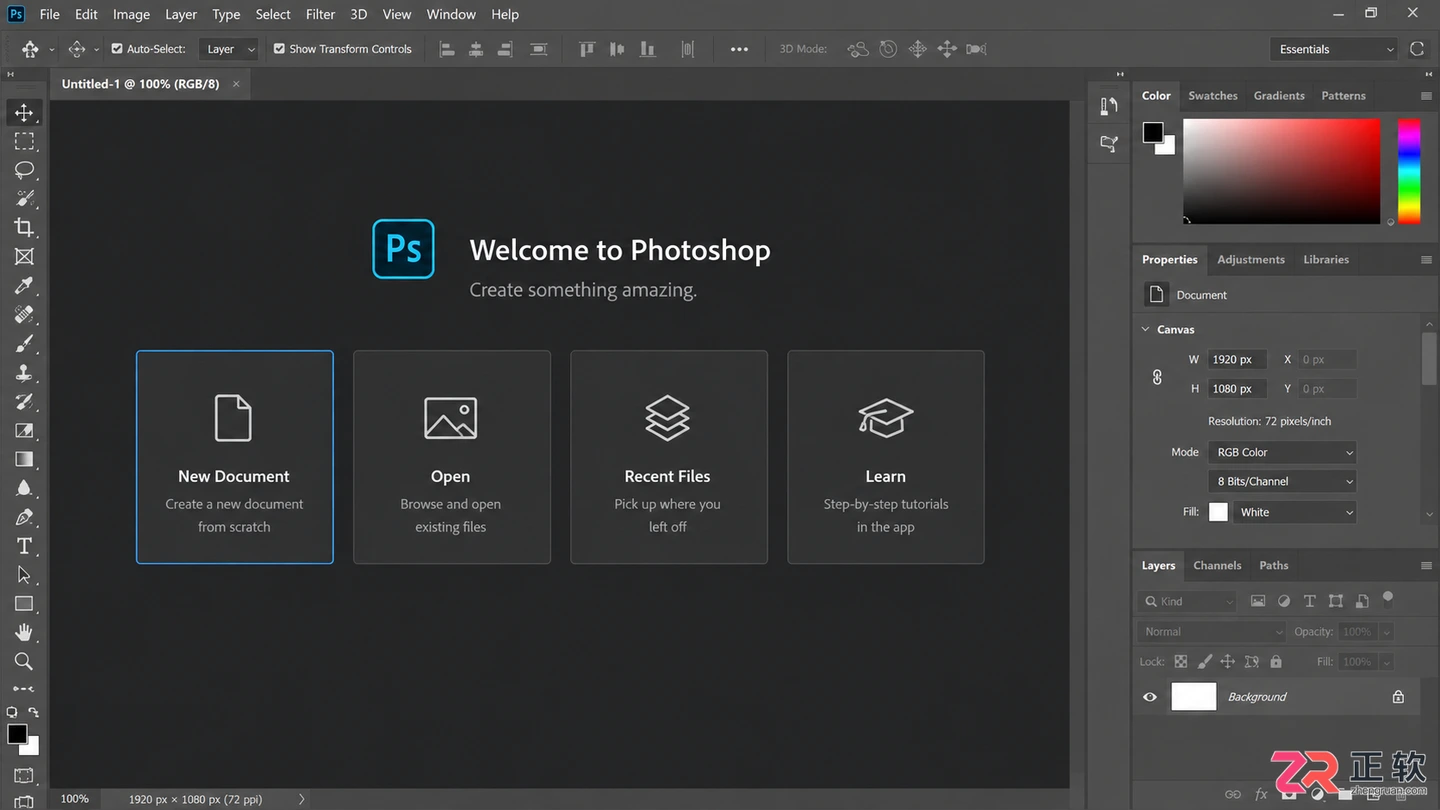Open the Image menu

click(x=131, y=14)
